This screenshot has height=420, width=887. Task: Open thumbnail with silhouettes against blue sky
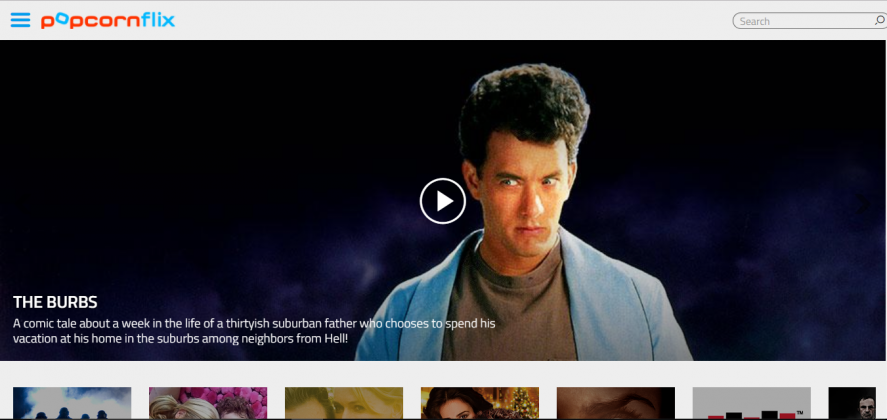(72, 403)
